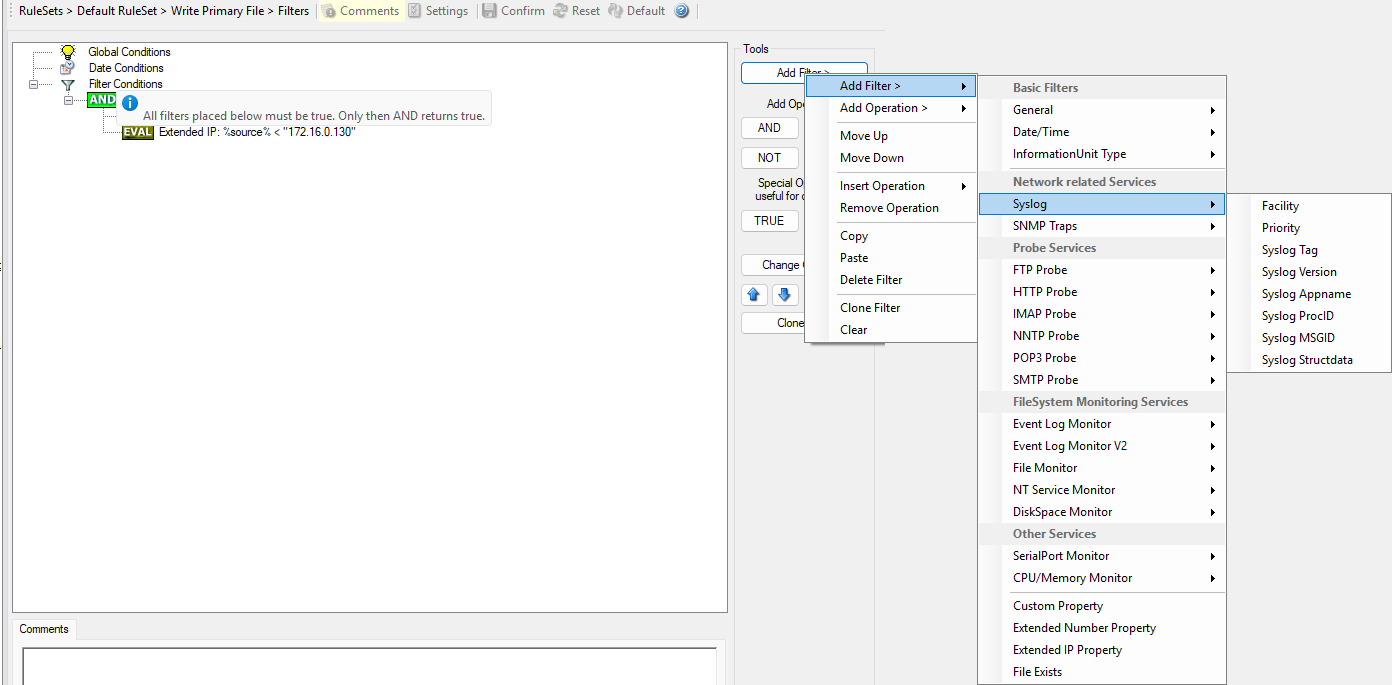This screenshot has height=685, width=1392.
Task: Open the help question mark icon
Action: [x=682, y=11]
